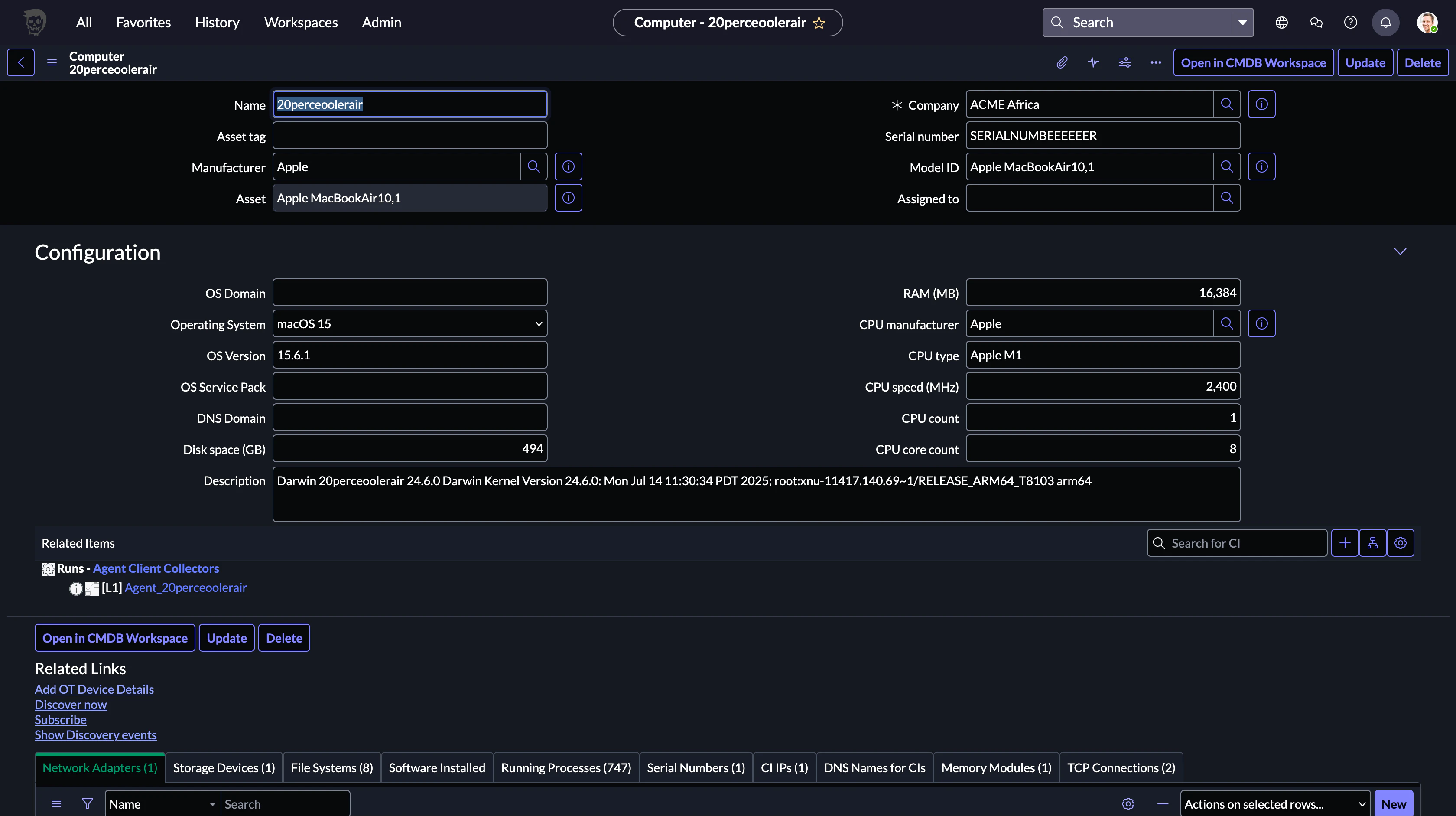The image size is (1456, 816).
Task: Open the global Search dropdown arrow
Action: pyautogui.click(x=1242, y=23)
